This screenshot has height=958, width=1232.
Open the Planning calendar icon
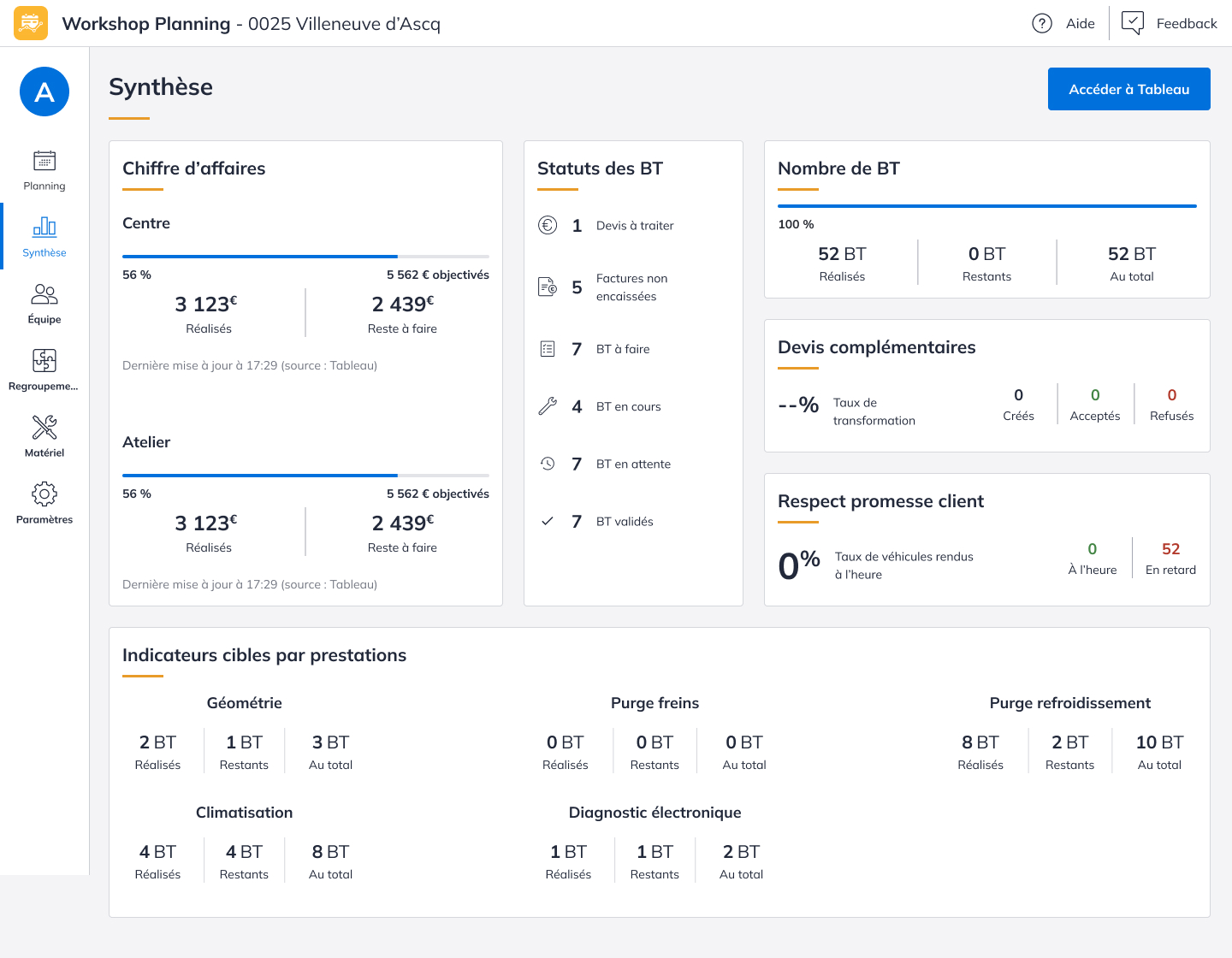44,161
